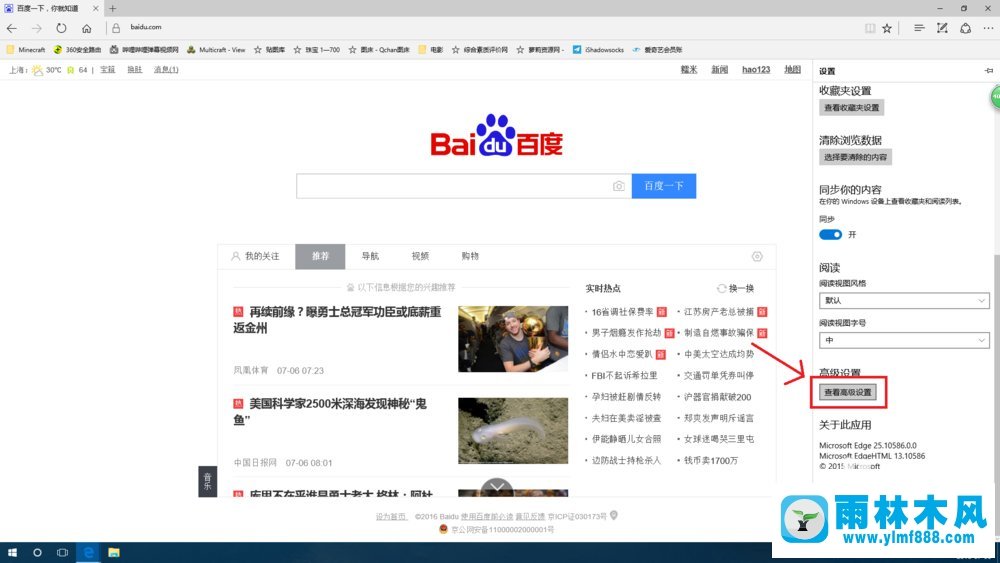Open hot topic 钱币卖1700万

coord(710,460)
